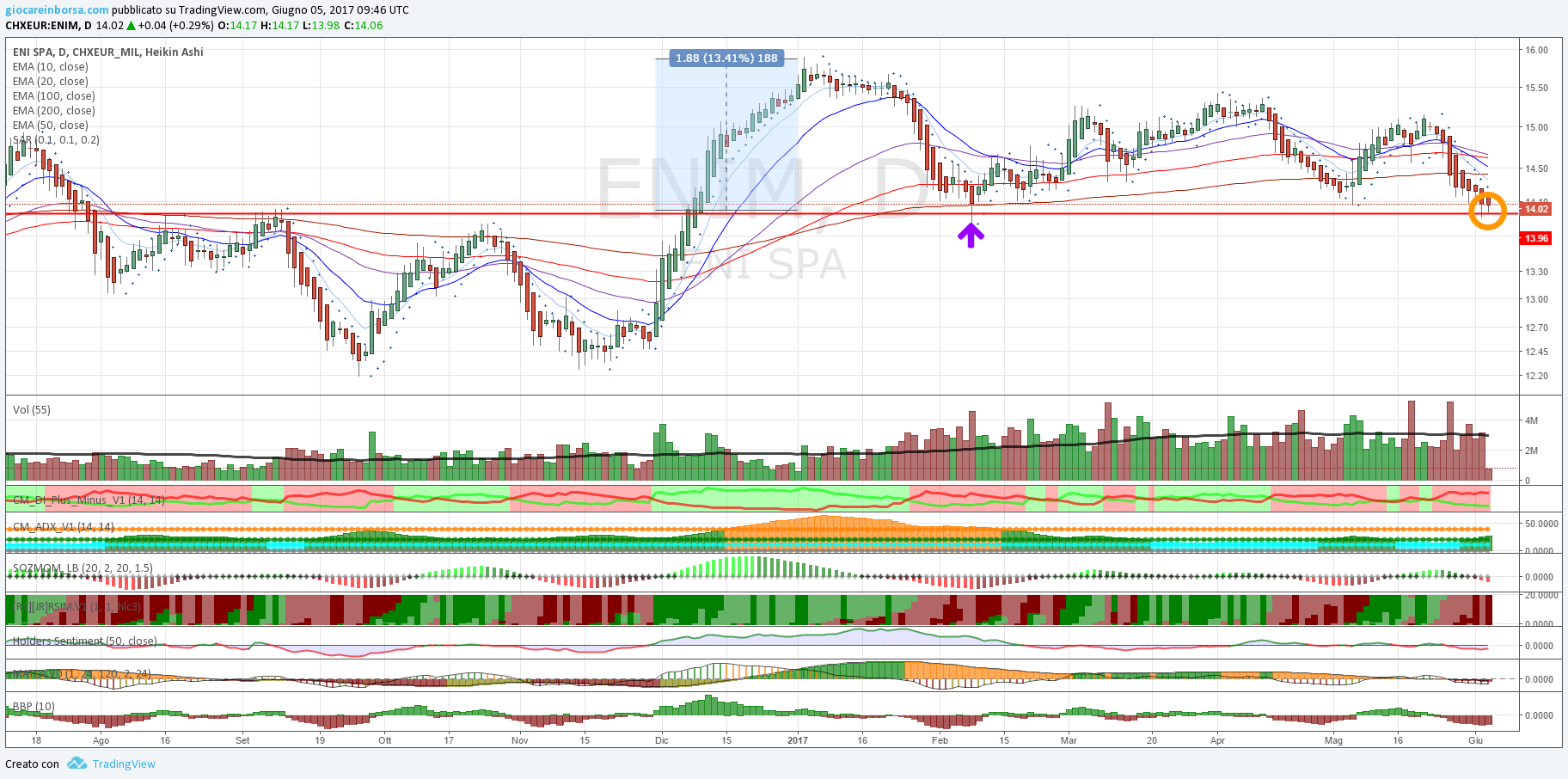Screen dimensions: 1568x779
Task: Select the EMA (200, close) legend entry
Action: (54, 110)
